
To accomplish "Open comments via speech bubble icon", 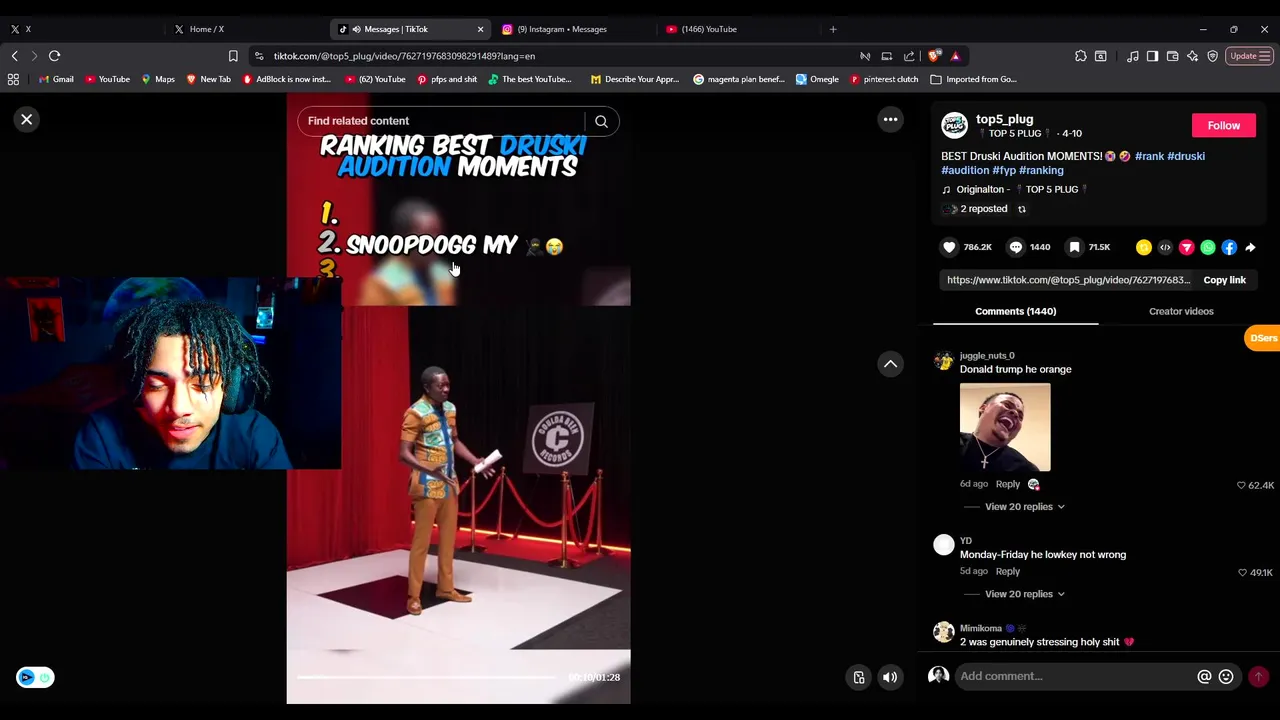I will (x=1015, y=247).
